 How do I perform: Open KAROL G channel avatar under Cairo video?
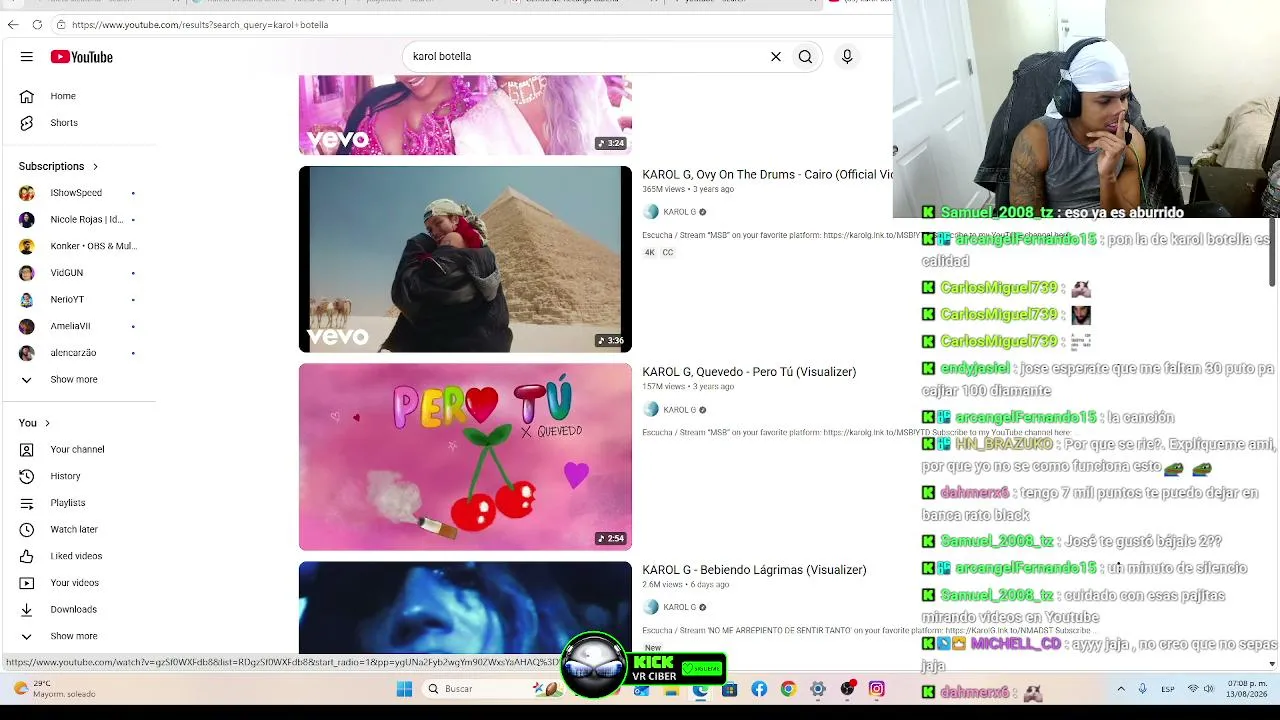click(x=651, y=212)
